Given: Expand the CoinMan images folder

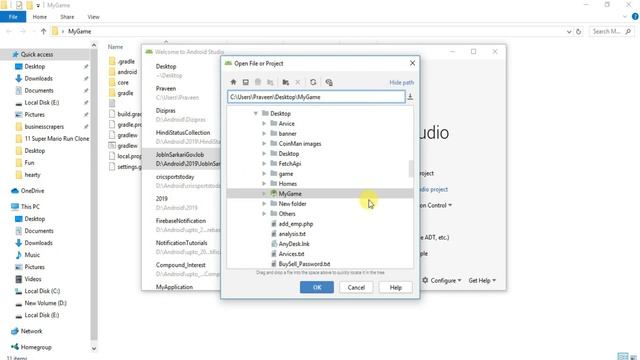Looking at the screenshot, I should (264, 143).
